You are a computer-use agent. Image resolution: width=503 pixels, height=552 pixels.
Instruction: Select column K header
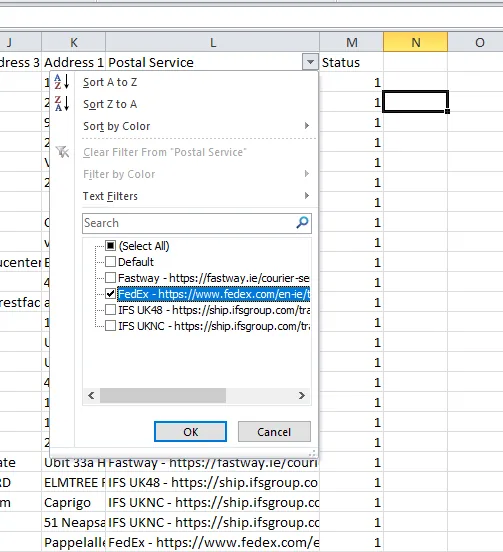point(74,42)
